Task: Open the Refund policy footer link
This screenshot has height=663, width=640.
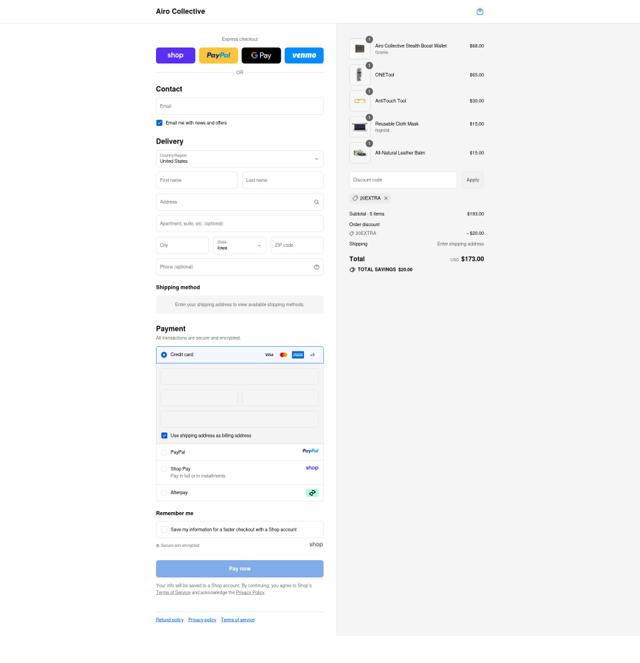Action: tap(170, 620)
